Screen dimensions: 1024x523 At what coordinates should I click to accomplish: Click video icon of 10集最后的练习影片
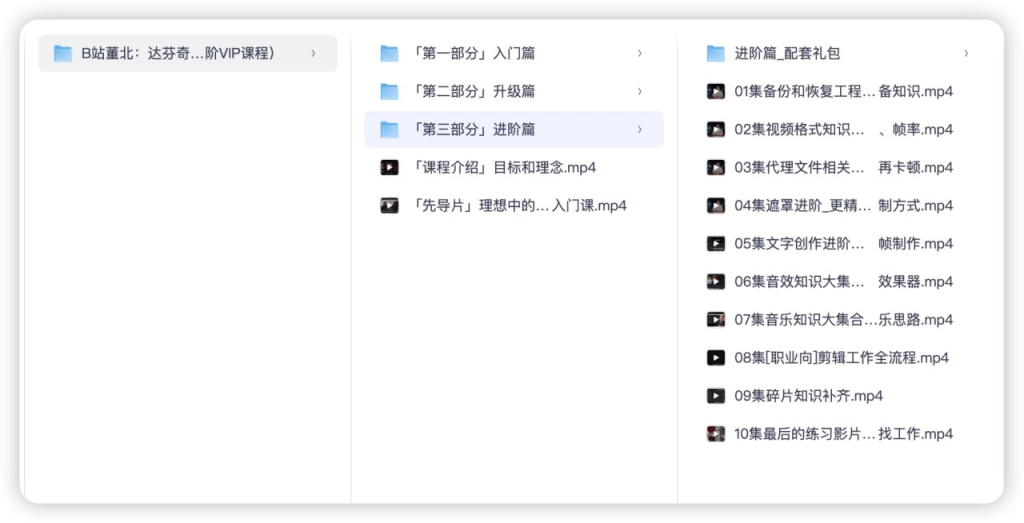click(716, 434)
